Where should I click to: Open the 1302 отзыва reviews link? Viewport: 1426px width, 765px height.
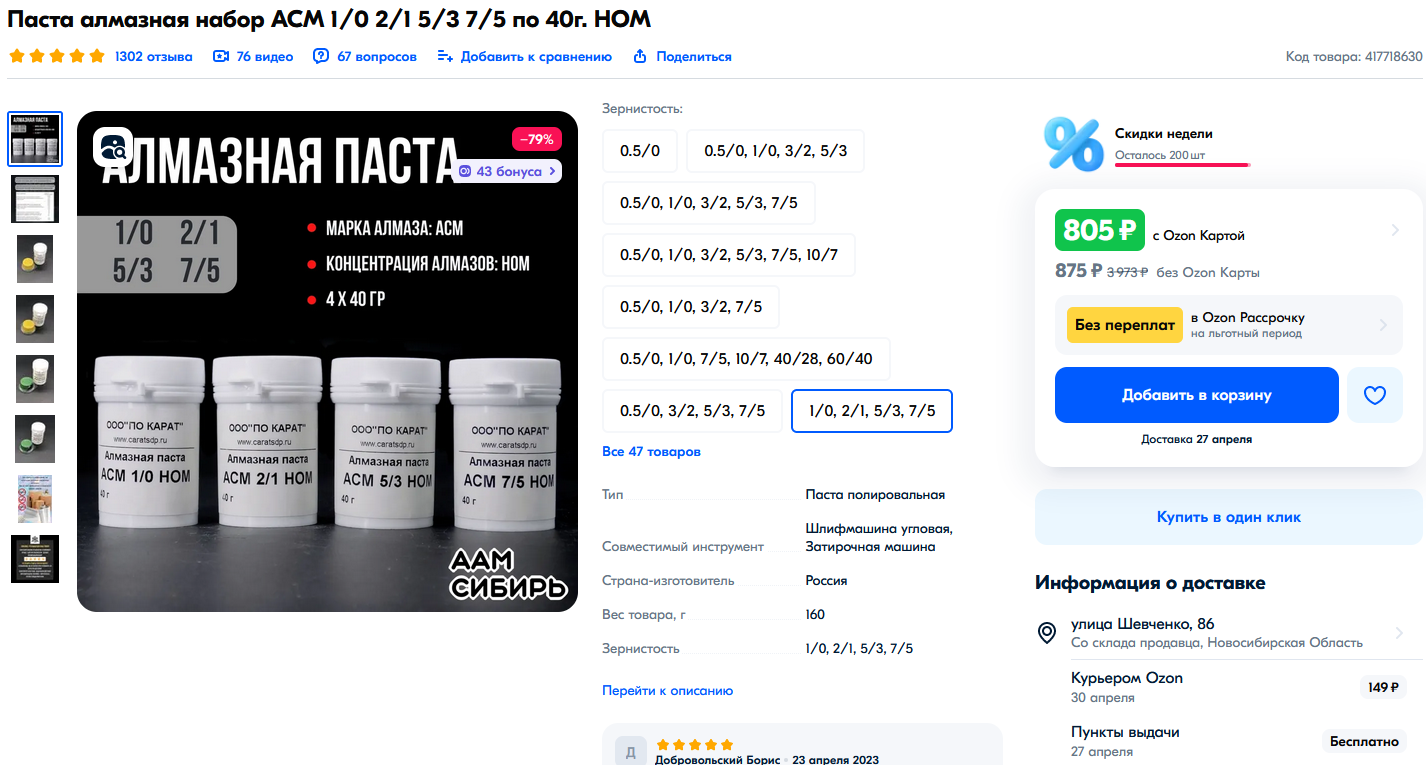[153, 57]
